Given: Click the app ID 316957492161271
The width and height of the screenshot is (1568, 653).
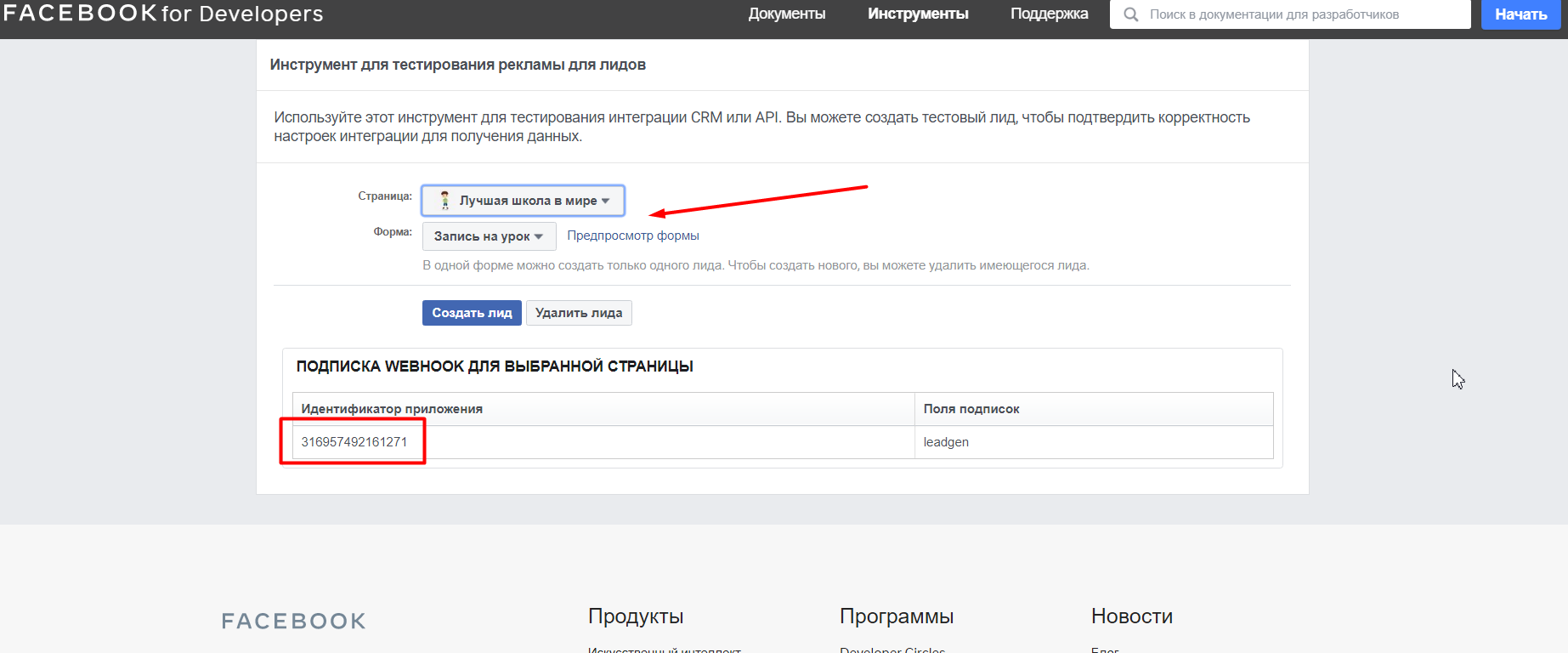Looking at the screenshot, I should point(354,442).
